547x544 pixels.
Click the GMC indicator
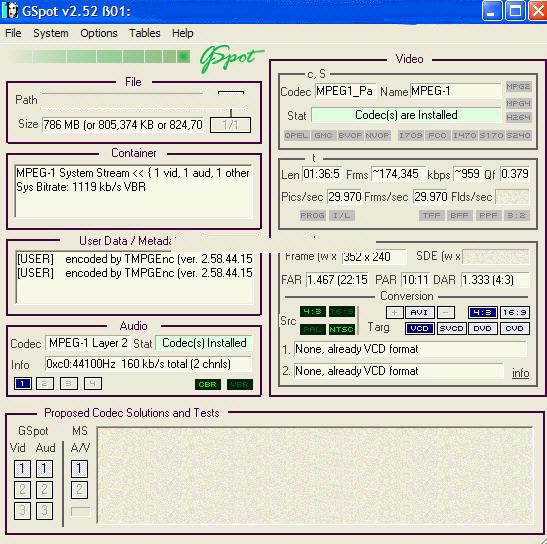point(323,135)
